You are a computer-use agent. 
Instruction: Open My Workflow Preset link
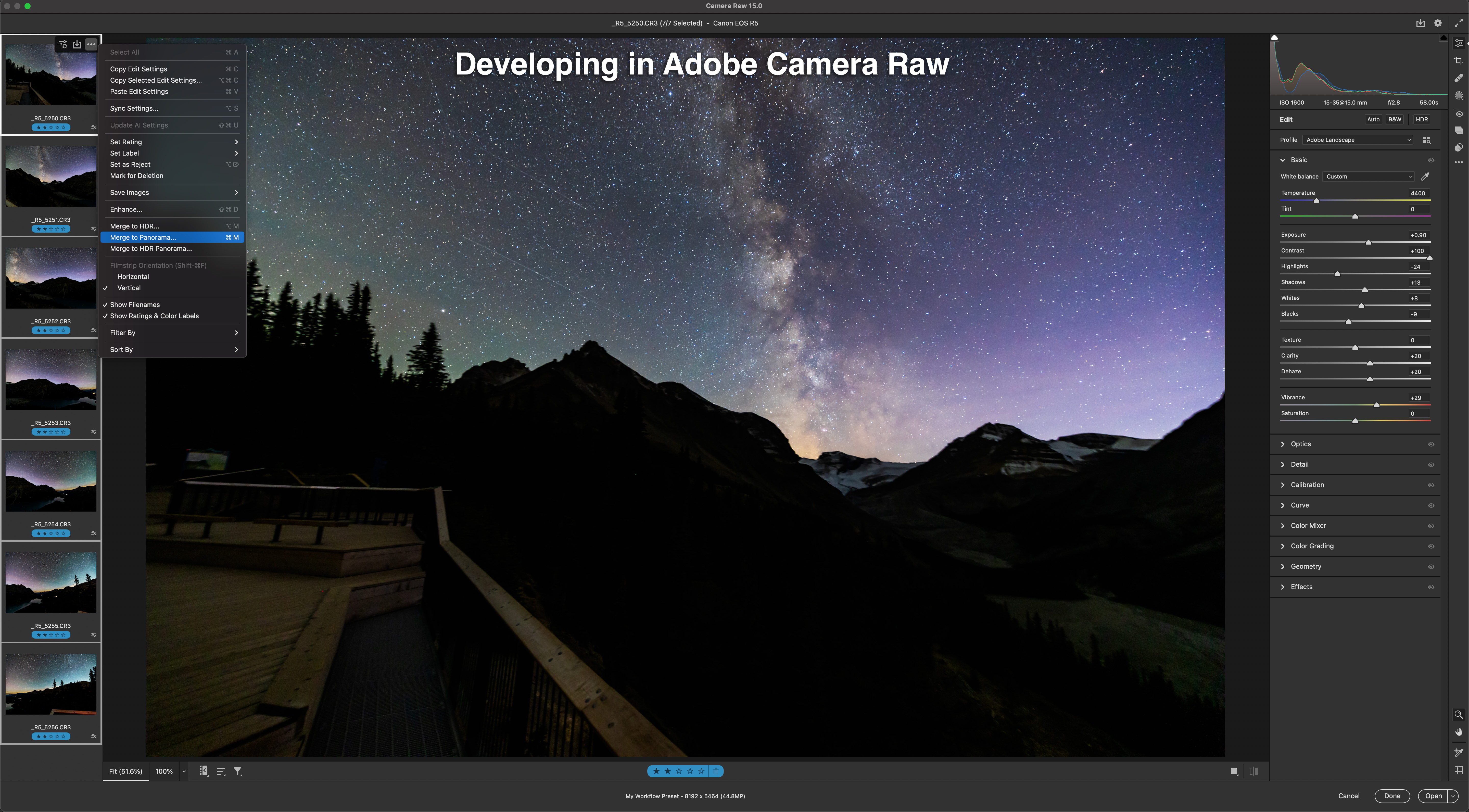(x=685, y=796)
